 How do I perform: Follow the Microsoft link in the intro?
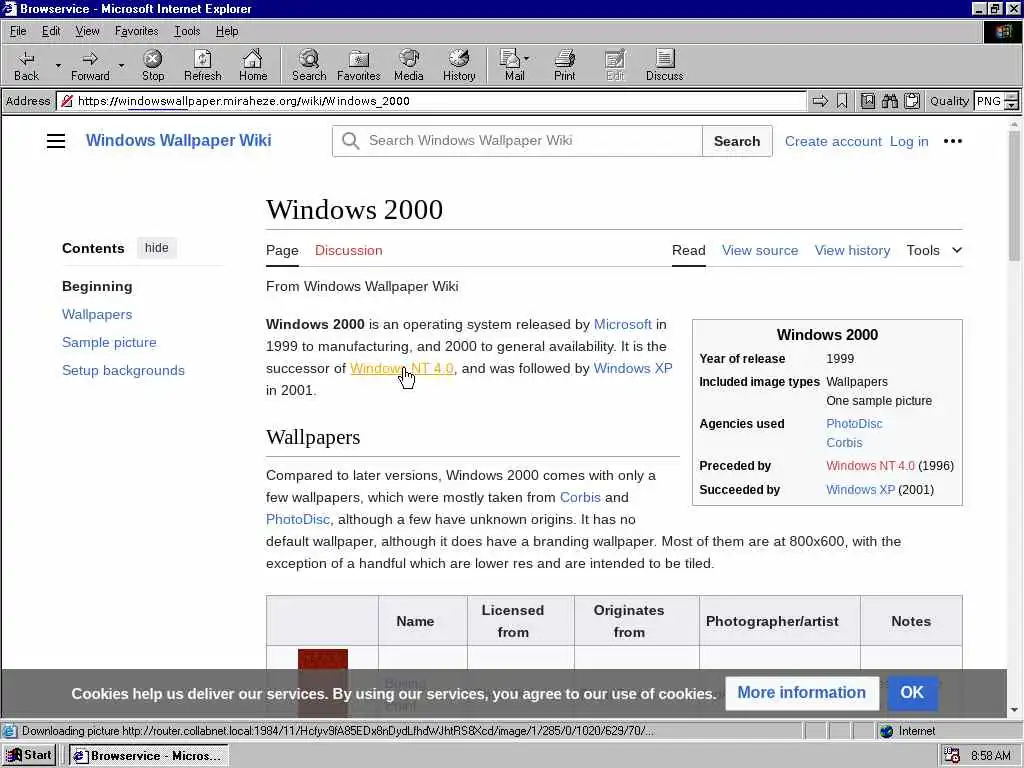[622, 324]
